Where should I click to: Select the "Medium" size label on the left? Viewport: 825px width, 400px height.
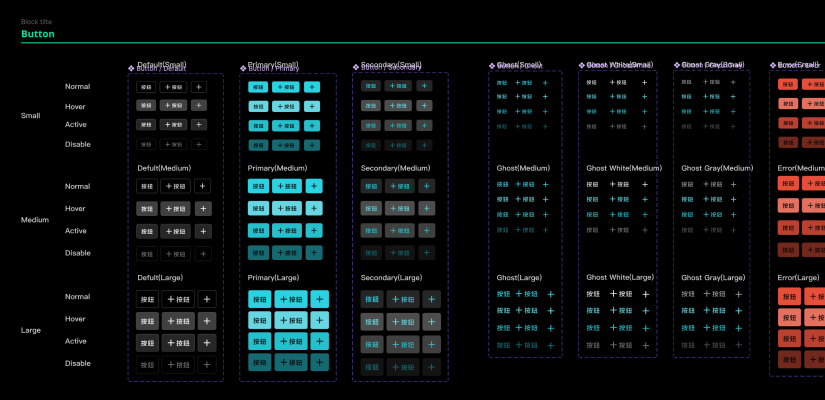click(x=35, y=219)
